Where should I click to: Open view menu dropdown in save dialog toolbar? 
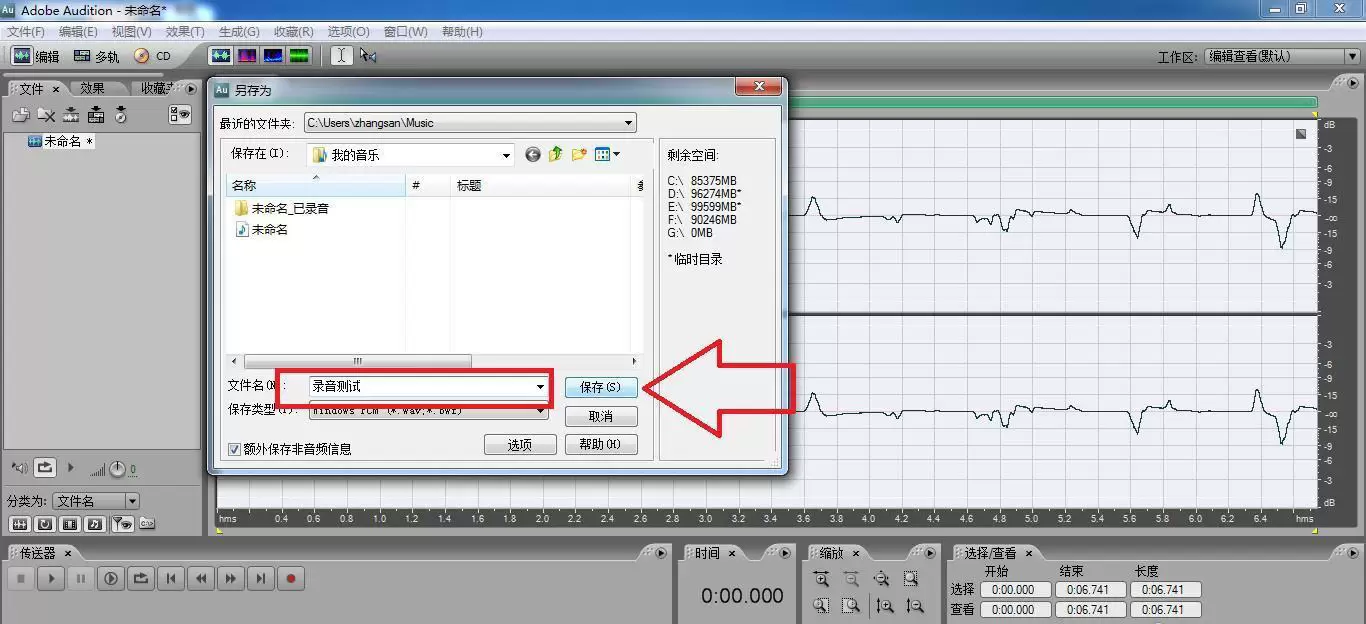click(607, 154)
